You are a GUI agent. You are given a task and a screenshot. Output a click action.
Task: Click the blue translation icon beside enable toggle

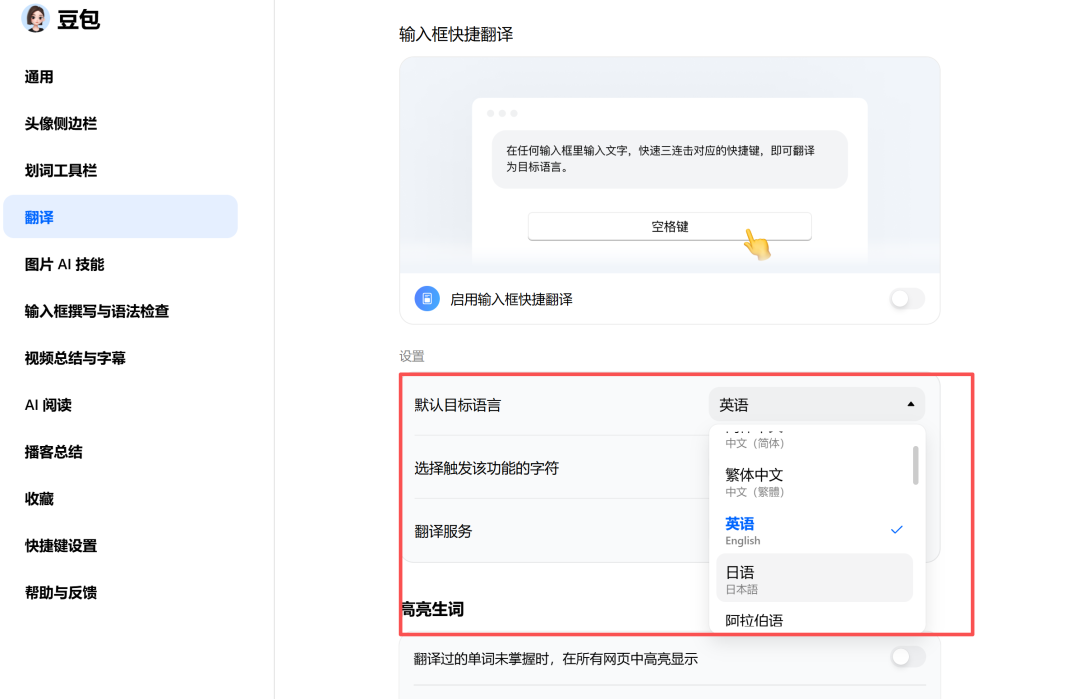(x=426, y=298)
